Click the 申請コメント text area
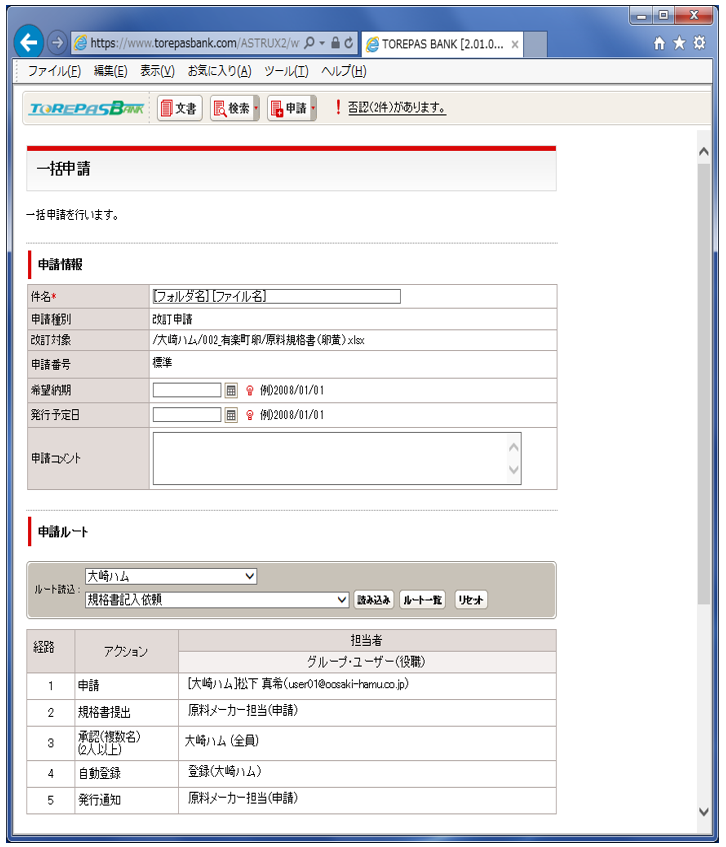This screenshot has height=847, width=726. click(x=337, y=458)
